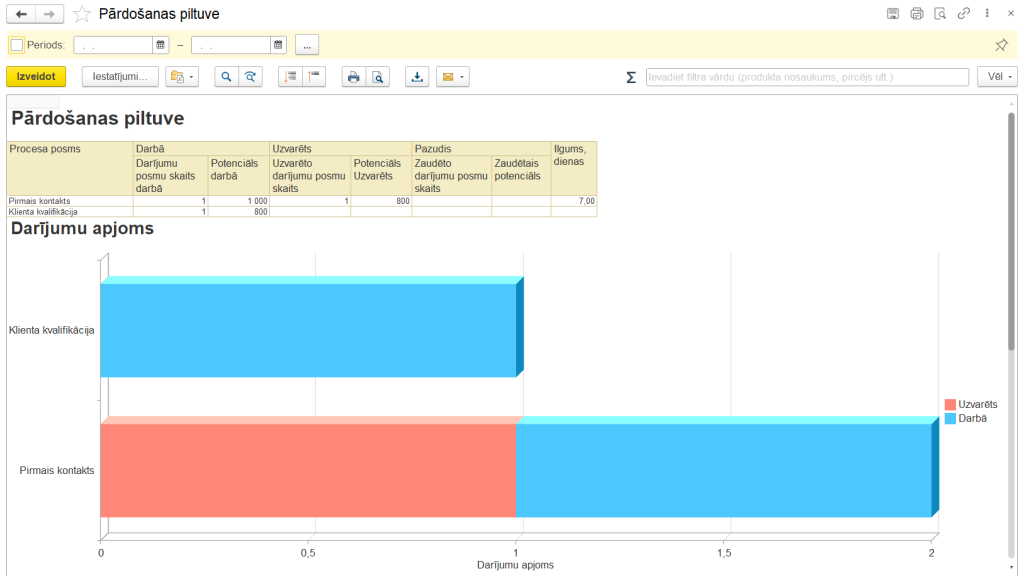This screenshot has height=576, width=1024.
Task: Open the period end date calendar picker
Action: (x=278, y=45)
